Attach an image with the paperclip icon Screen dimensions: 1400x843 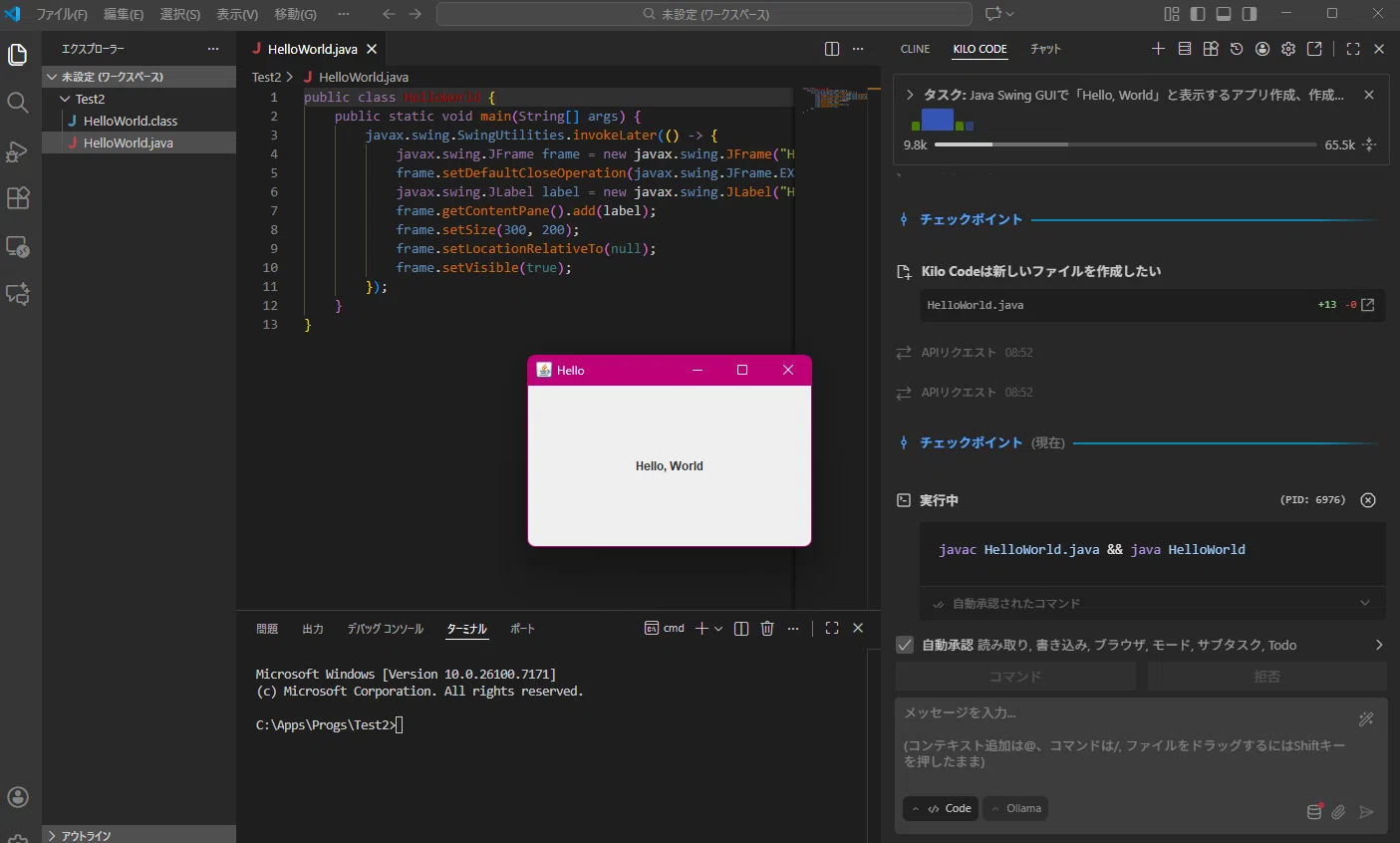[x=1338, y=812]
